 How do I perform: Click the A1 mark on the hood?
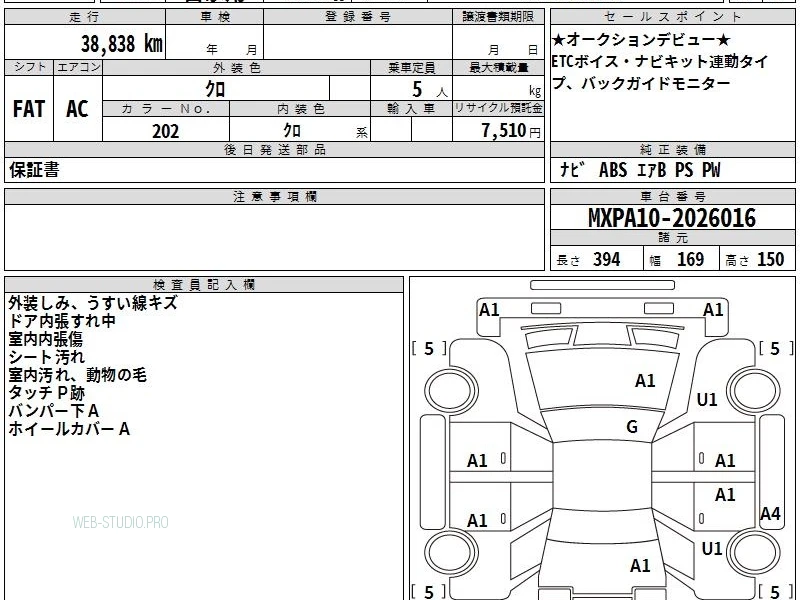645,381
